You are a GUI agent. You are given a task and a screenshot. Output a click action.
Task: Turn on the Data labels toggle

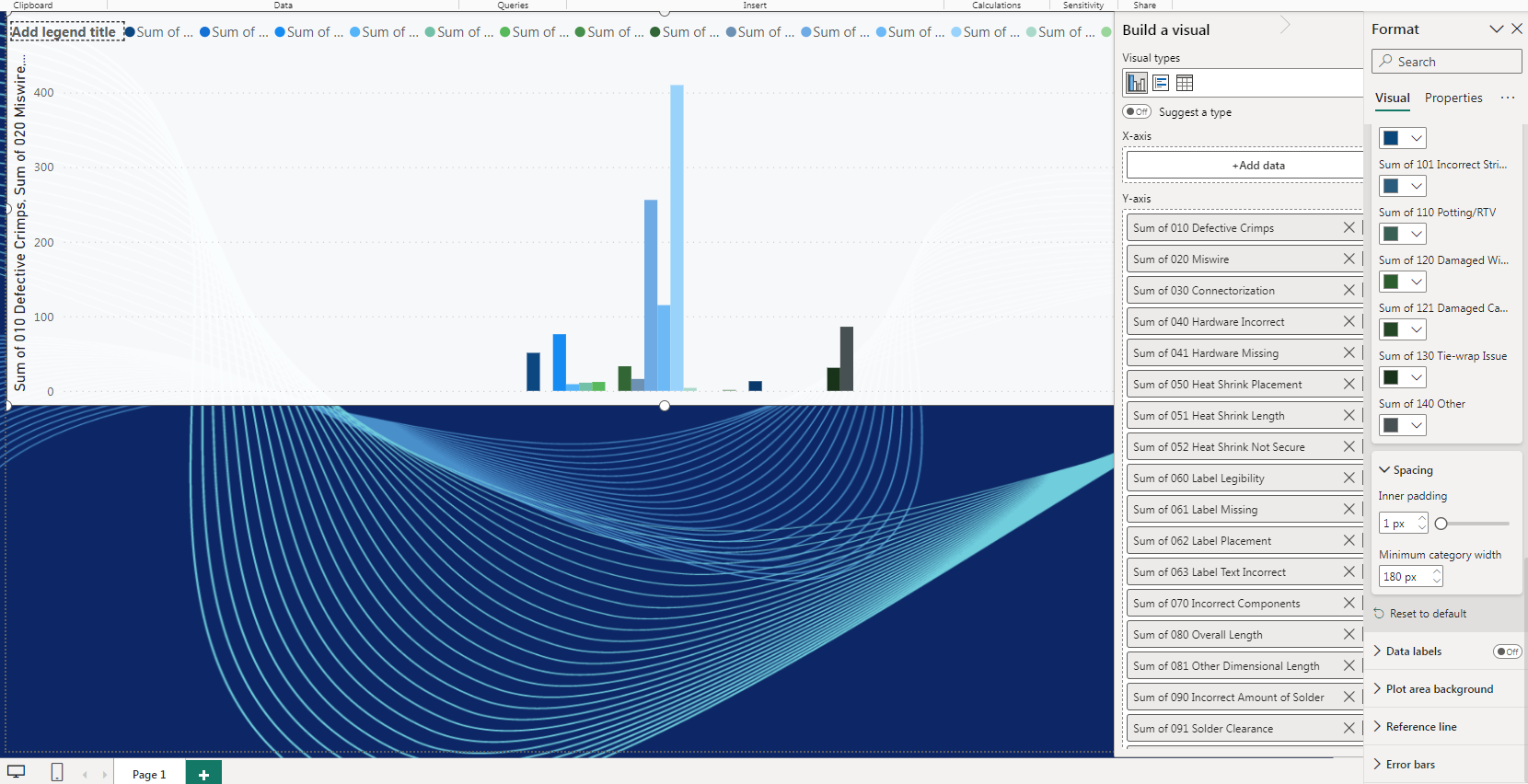[1507, 651]
